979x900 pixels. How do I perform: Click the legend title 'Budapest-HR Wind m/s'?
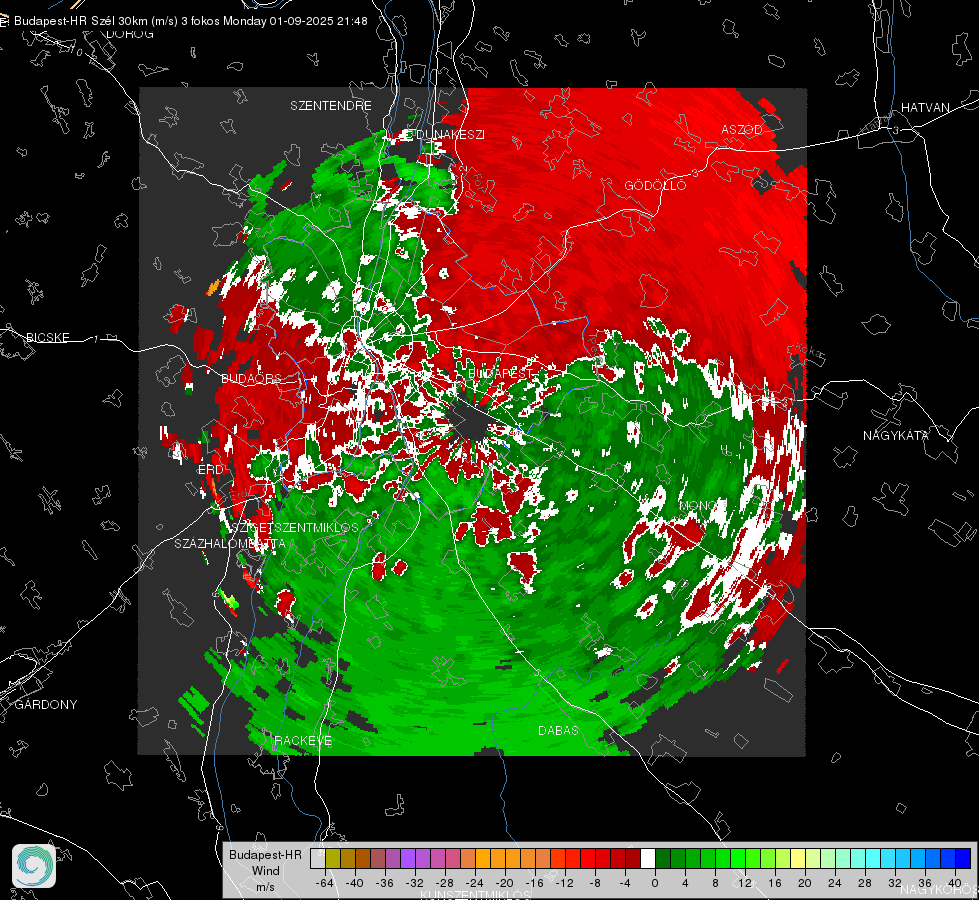[x=265, y=871]
